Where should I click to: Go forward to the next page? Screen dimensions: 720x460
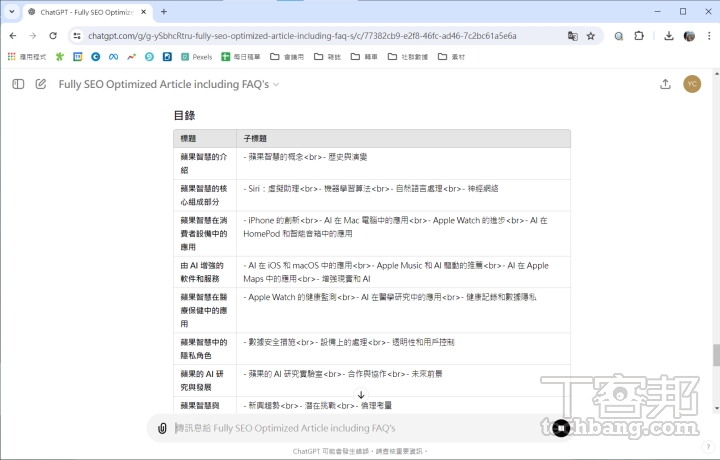(33, 36)
